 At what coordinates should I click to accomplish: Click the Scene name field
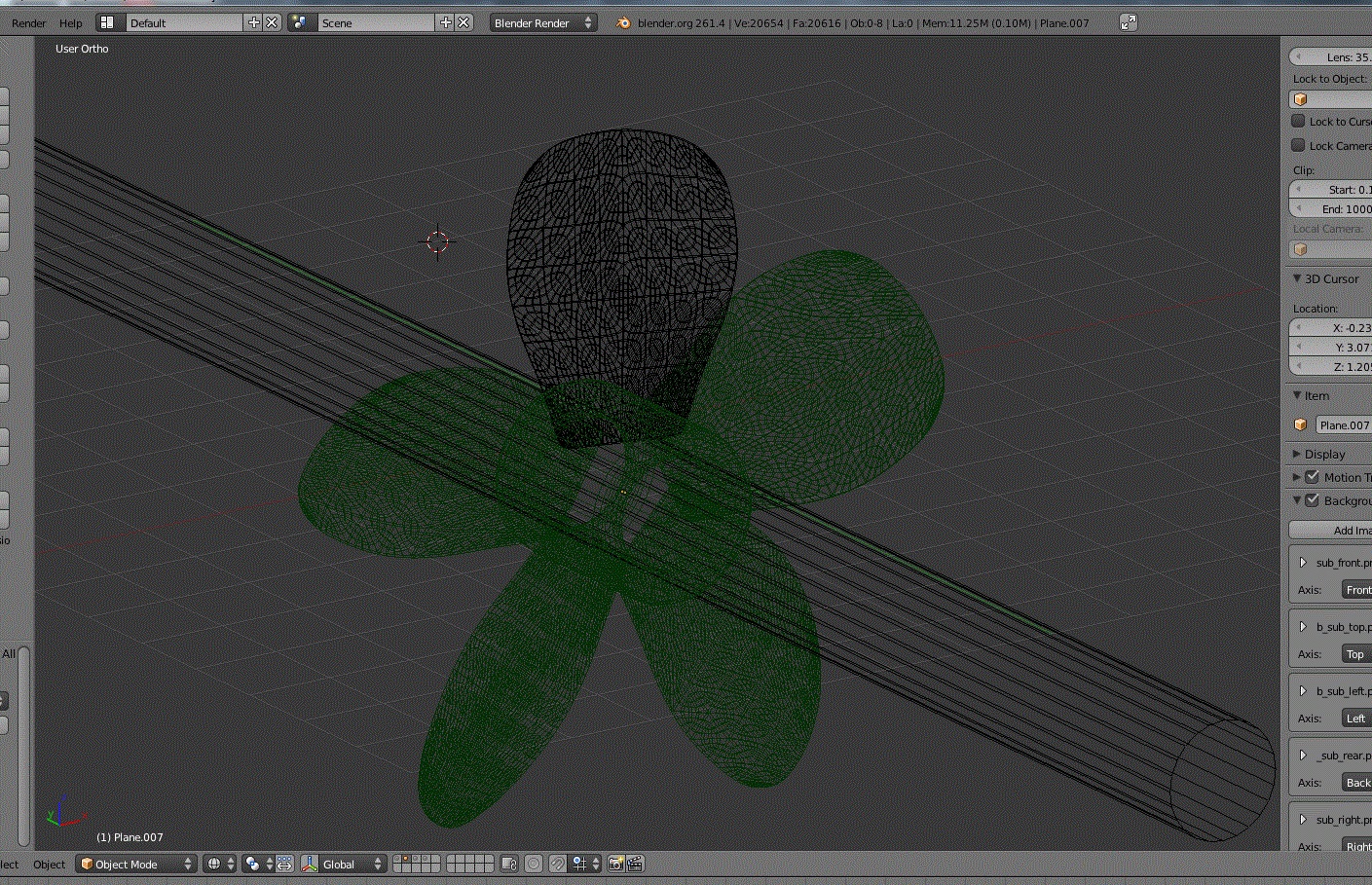375,22
